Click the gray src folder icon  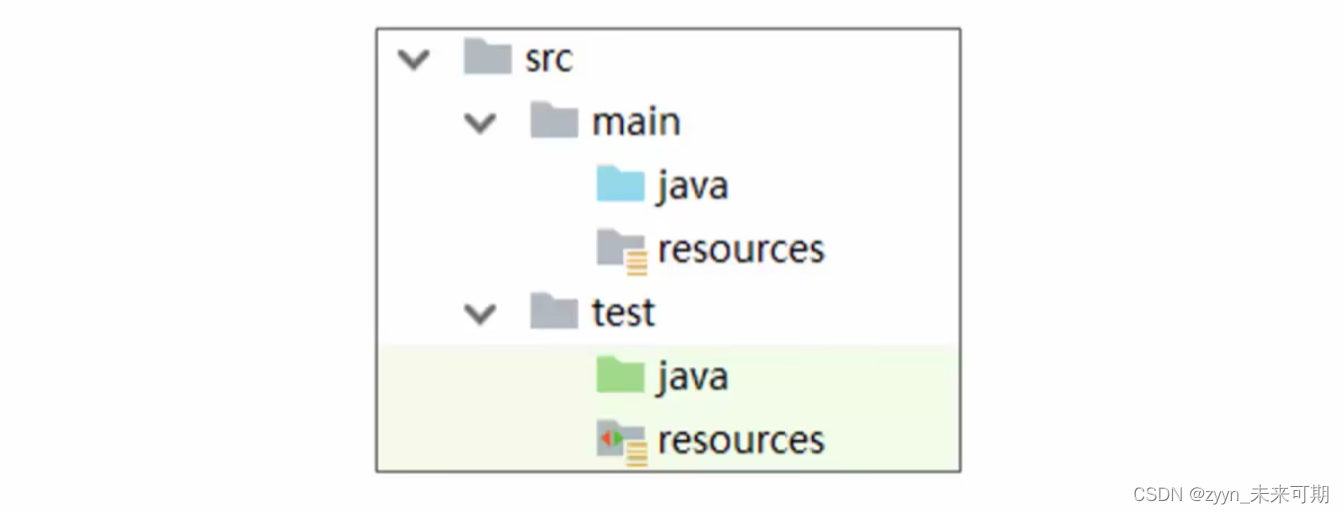pyautogui.click(x=488, y=58)
